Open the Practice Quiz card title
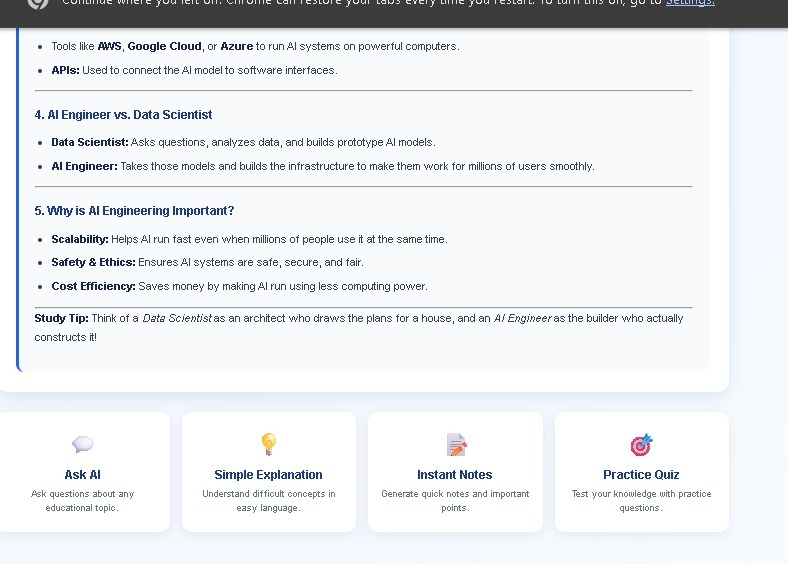This screenshot has height=564, width=788. [641, 475]
